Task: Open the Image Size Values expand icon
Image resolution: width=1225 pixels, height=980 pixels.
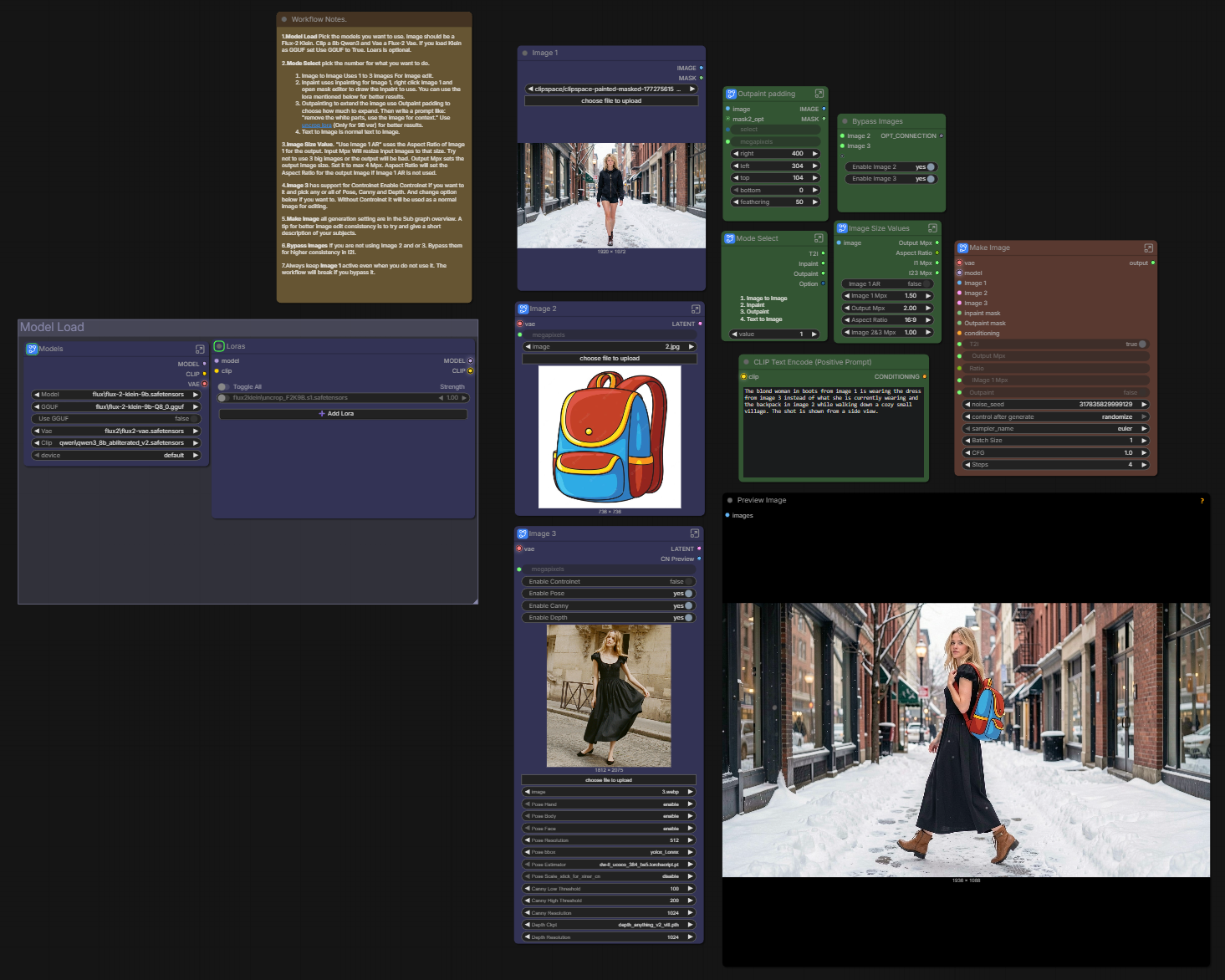Action: coord(932,228)
